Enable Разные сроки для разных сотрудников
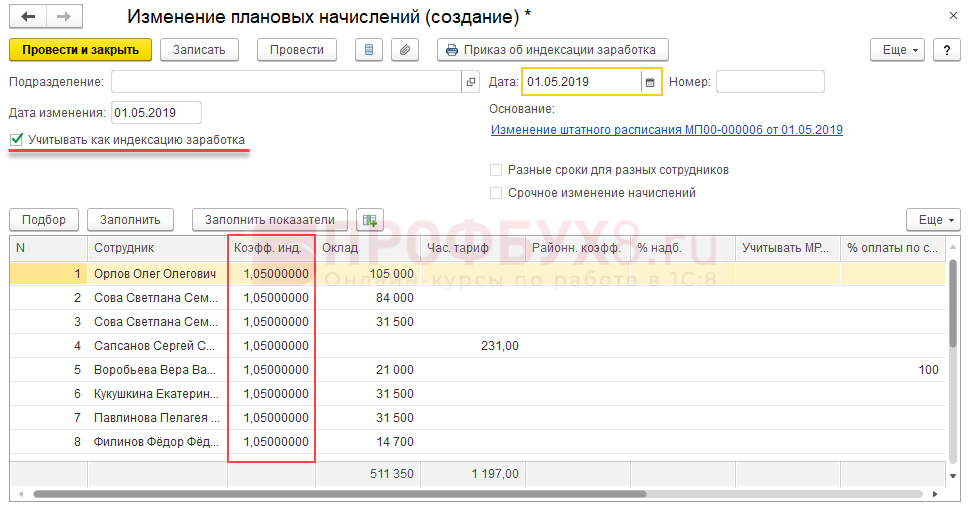This screenshot has width=968, height=506. [x=496, y=170]
